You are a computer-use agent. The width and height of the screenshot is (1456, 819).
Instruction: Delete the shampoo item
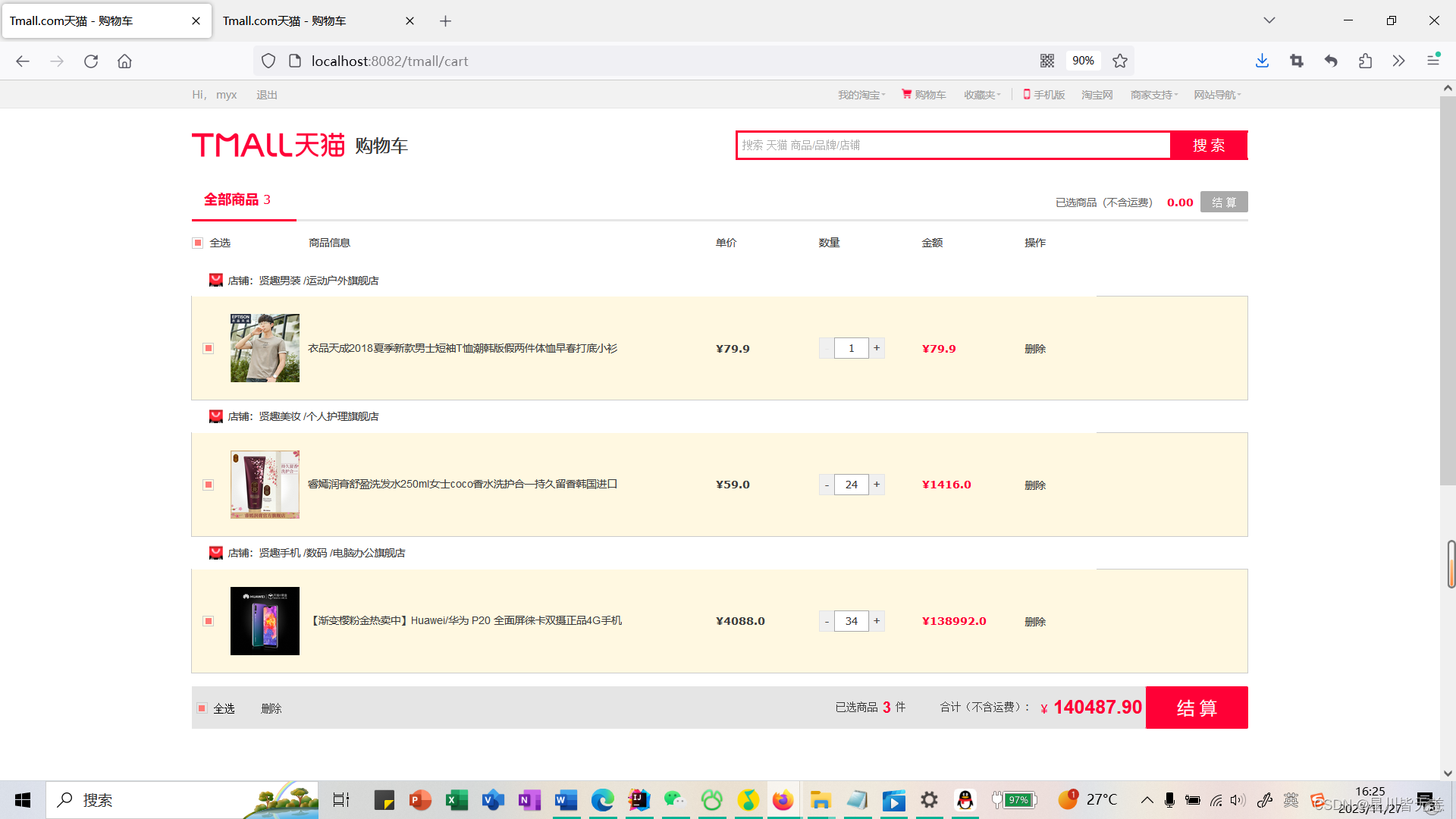[1035, 485]
